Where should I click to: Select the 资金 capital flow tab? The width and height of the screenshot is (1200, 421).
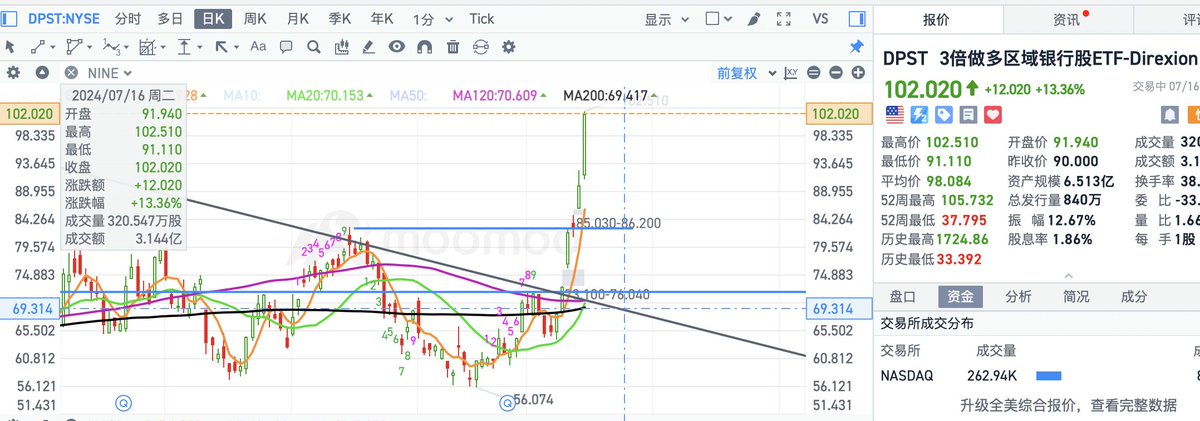click(x=961, y=296)
